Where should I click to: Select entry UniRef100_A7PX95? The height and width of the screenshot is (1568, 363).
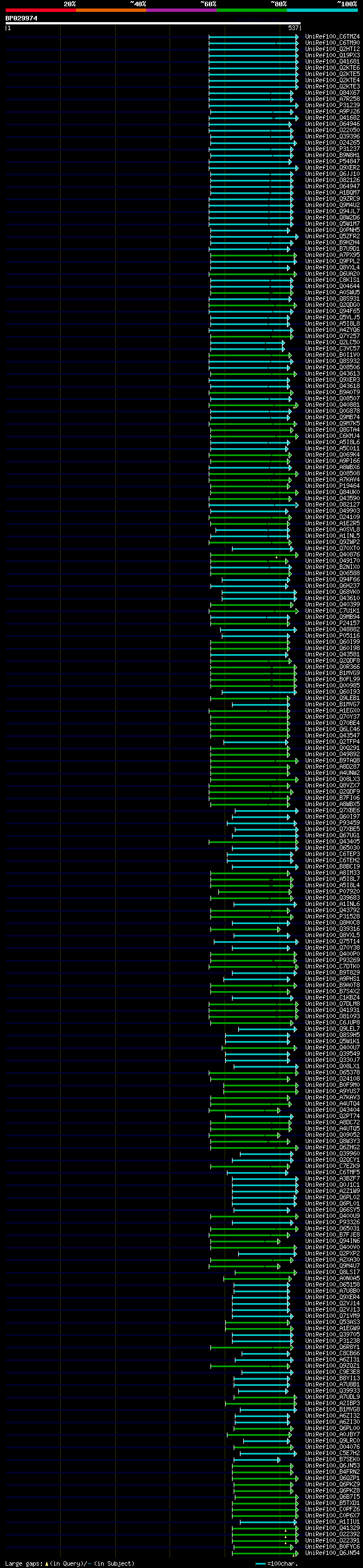[x=332, y=255]
